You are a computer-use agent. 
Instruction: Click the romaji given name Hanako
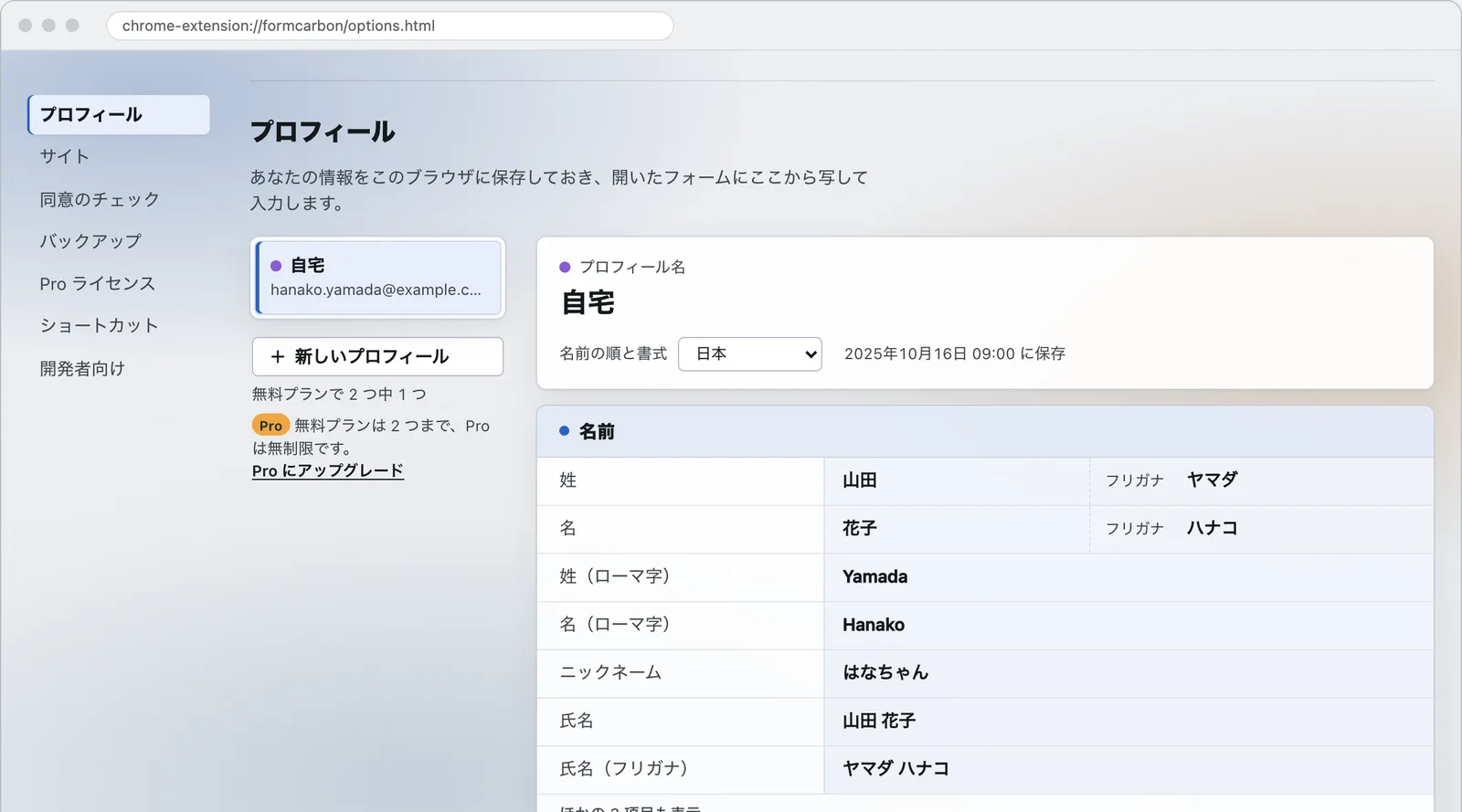(874, 625)
